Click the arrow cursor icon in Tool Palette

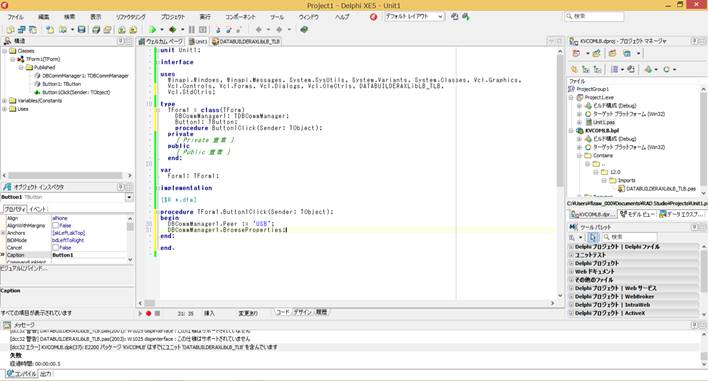pos(593,237)
